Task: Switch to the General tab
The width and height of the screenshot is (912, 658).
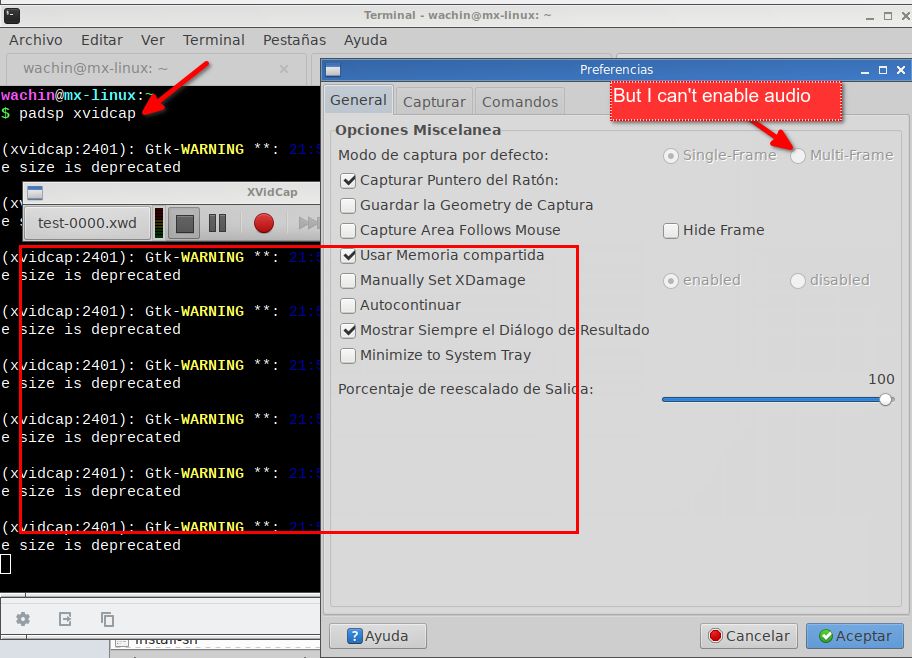Action: (x=358, y=100)
